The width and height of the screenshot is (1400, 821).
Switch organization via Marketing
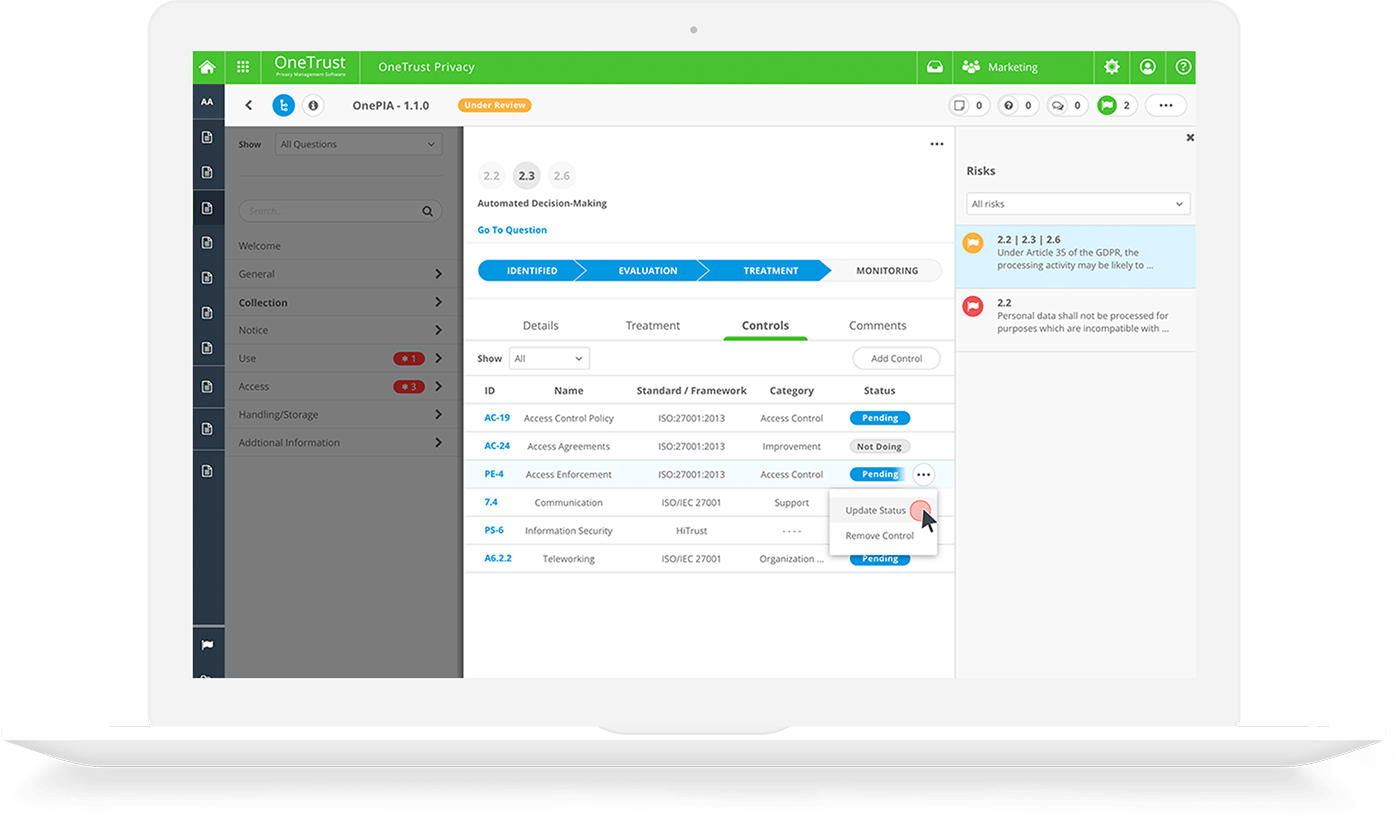tap(1001, 67)
